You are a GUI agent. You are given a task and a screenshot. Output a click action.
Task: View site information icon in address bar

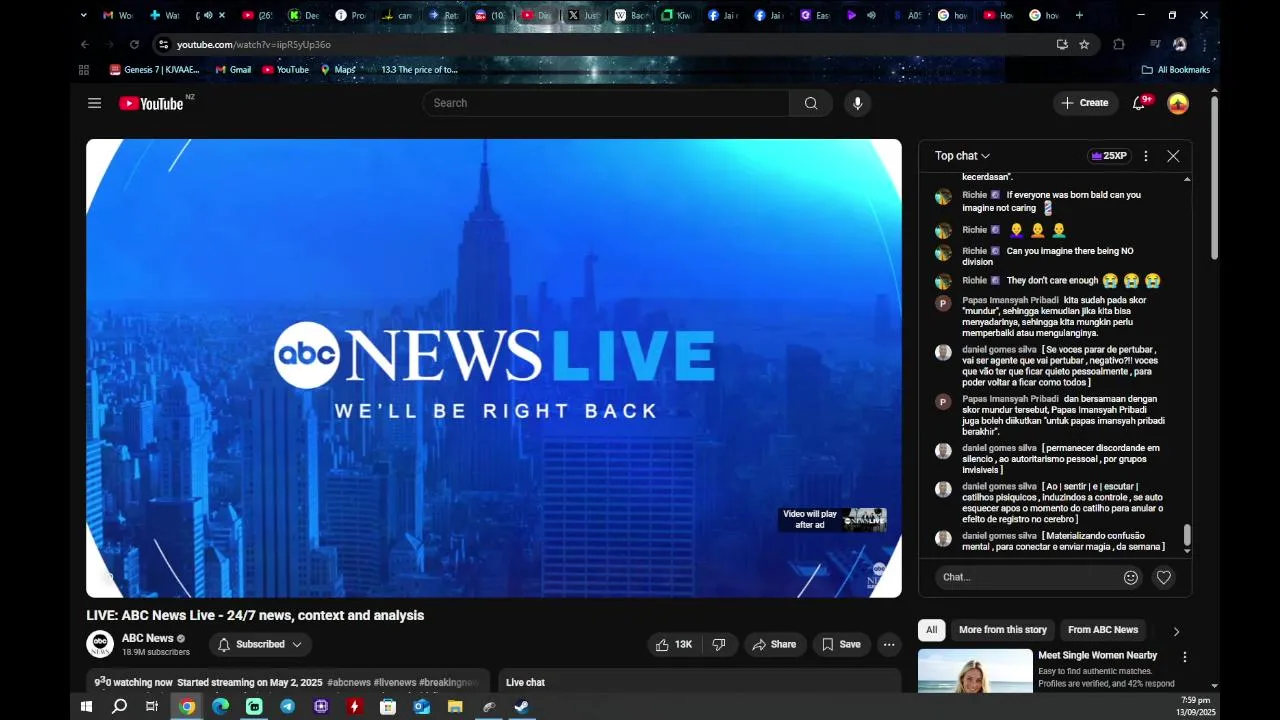coord(163,44)
